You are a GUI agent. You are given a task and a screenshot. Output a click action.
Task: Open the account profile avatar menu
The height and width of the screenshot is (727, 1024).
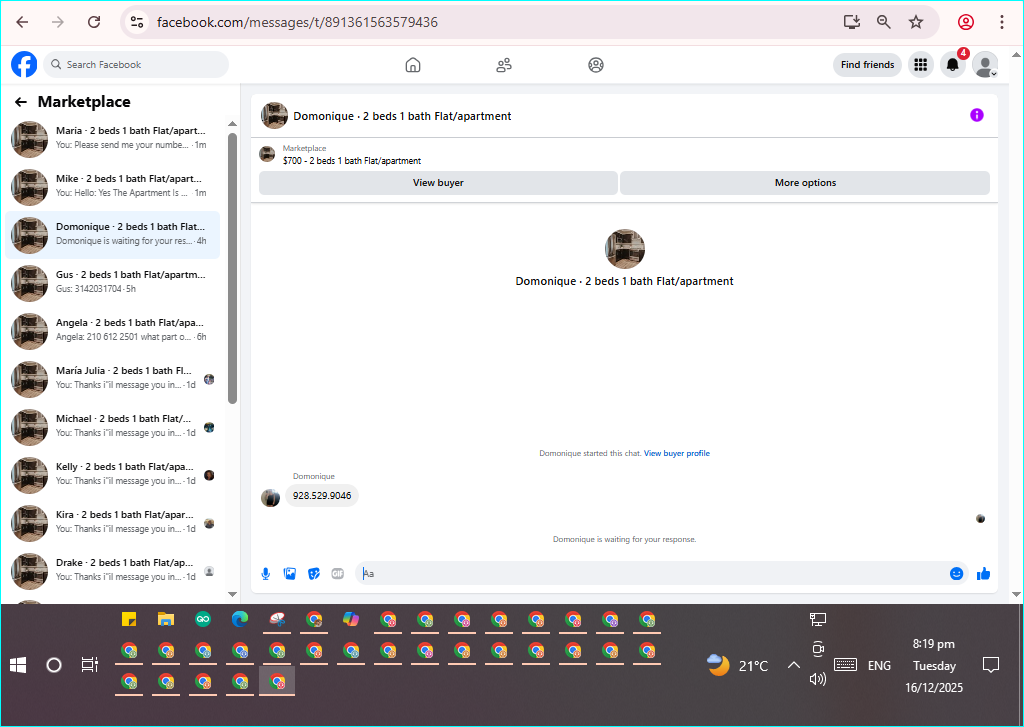(x=985, y=65)
